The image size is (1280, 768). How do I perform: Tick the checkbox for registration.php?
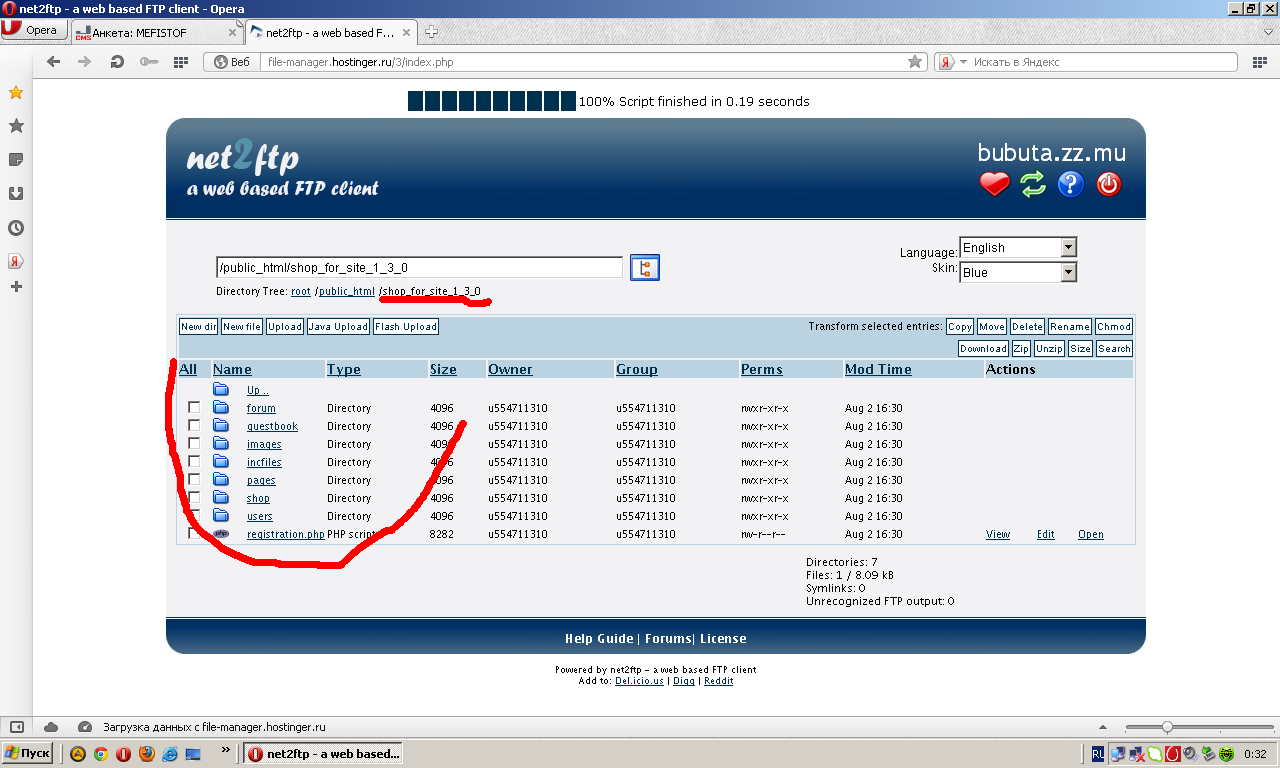coord(194,534)
